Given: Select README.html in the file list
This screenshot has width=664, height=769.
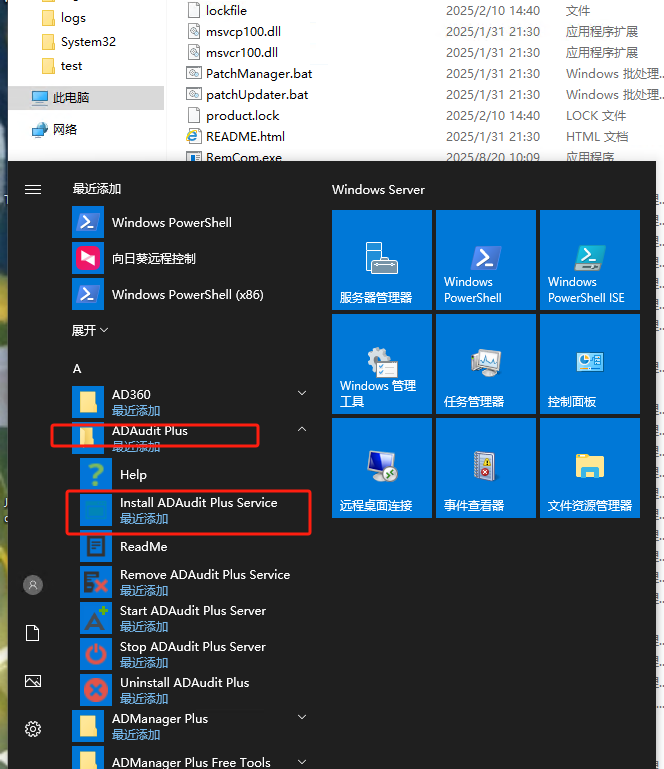Looking at the screenshot, I should point(244,136).
